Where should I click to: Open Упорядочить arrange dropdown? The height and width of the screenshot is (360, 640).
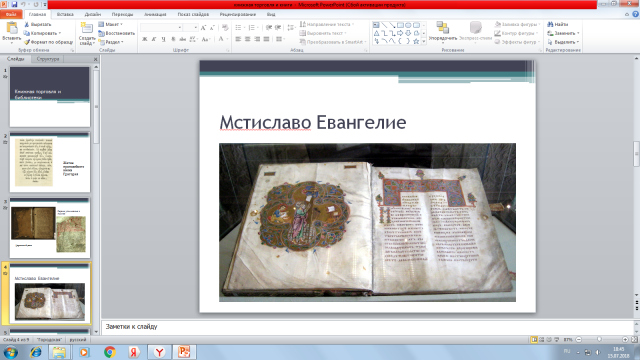(443, 31)
